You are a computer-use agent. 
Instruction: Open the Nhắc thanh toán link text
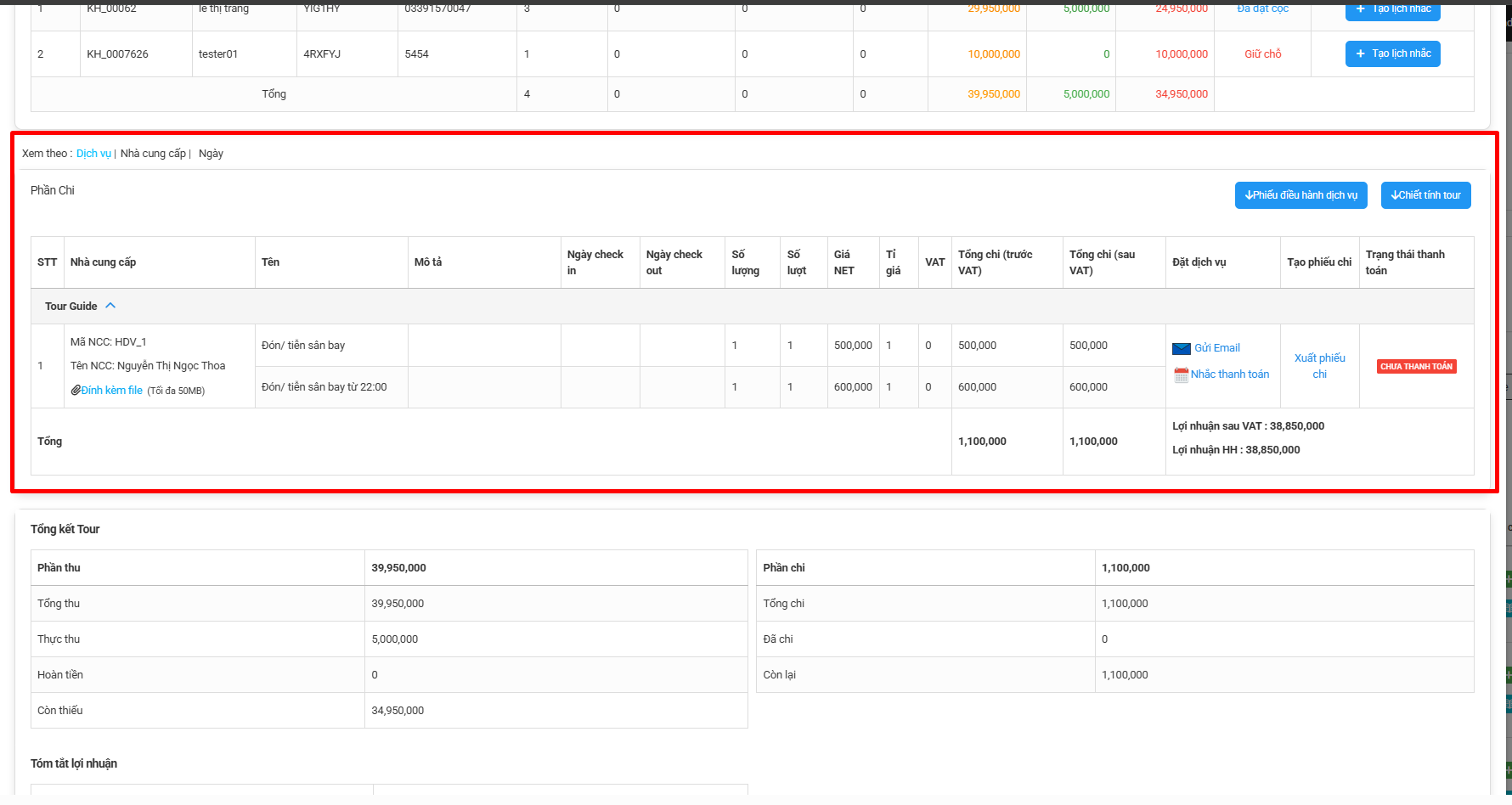pos(1229,374)
